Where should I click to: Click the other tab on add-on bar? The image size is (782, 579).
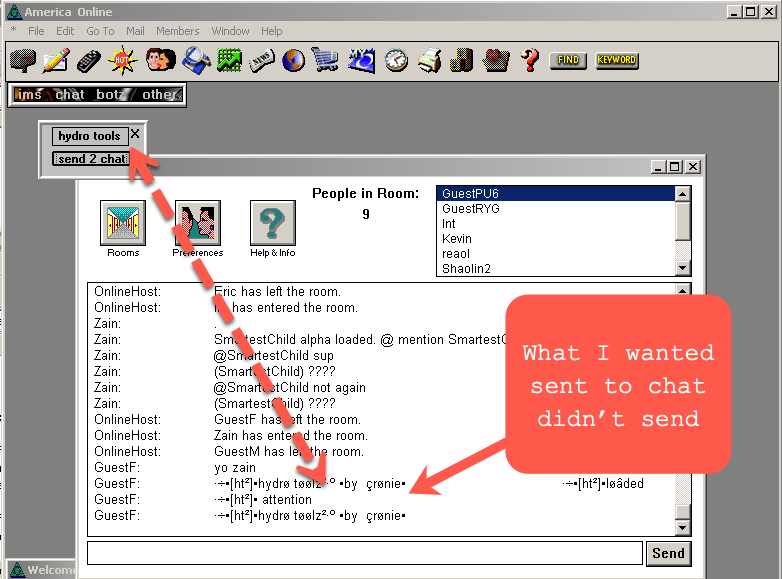(x=160, y=94)
